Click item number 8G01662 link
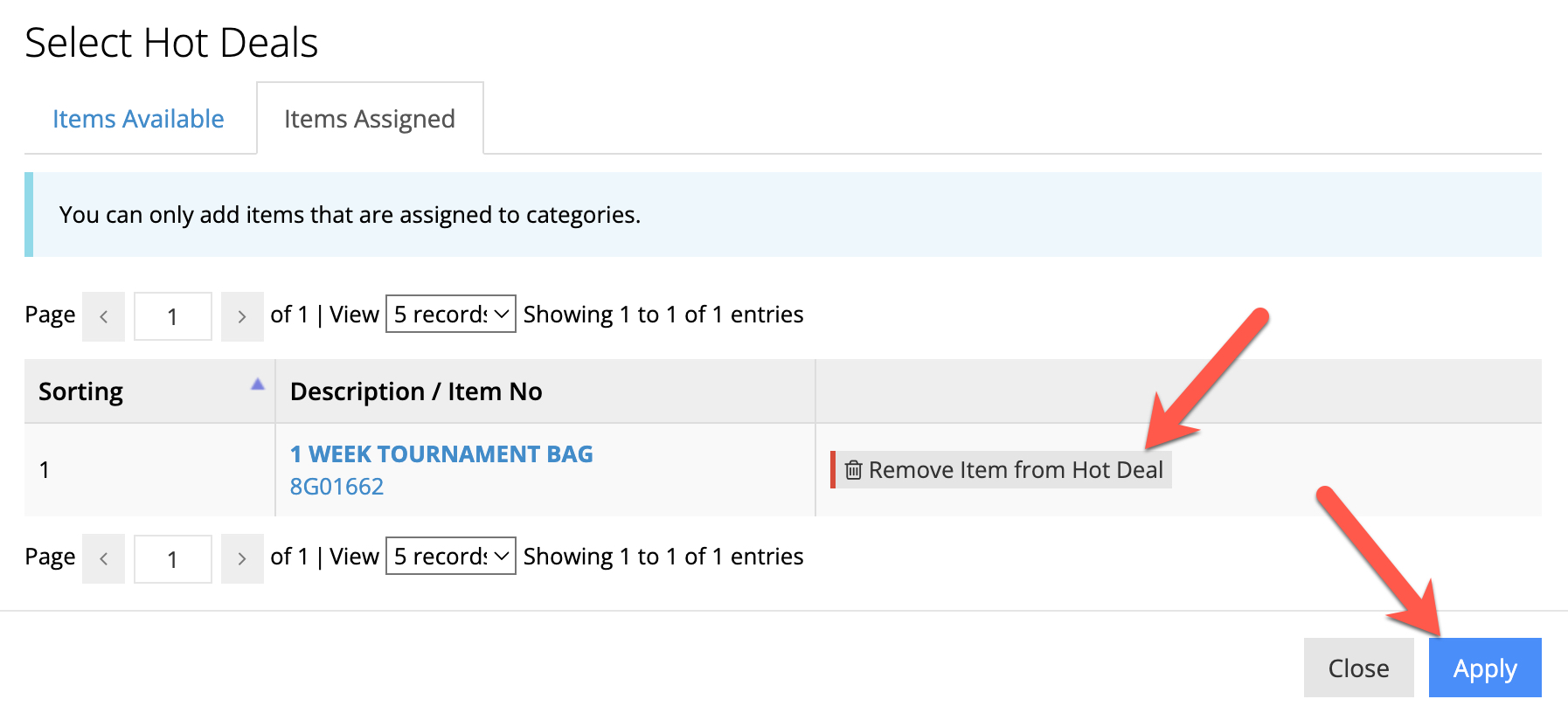 (x=336, y=487)
